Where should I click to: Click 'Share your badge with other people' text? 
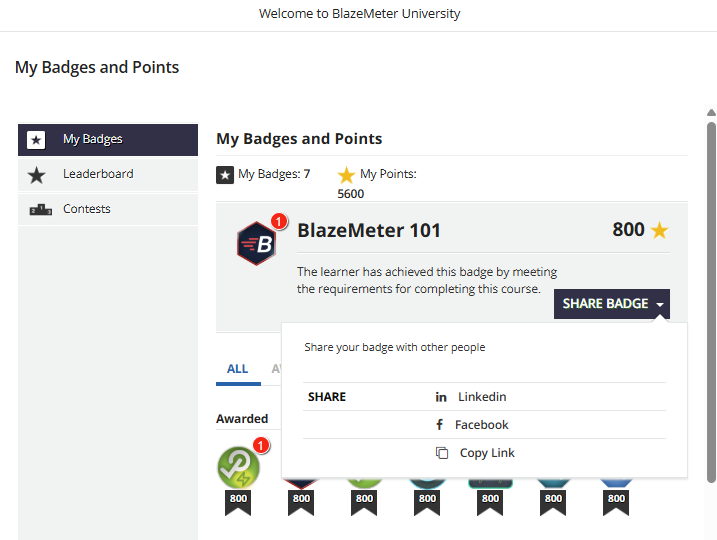[x=395, y=348]
